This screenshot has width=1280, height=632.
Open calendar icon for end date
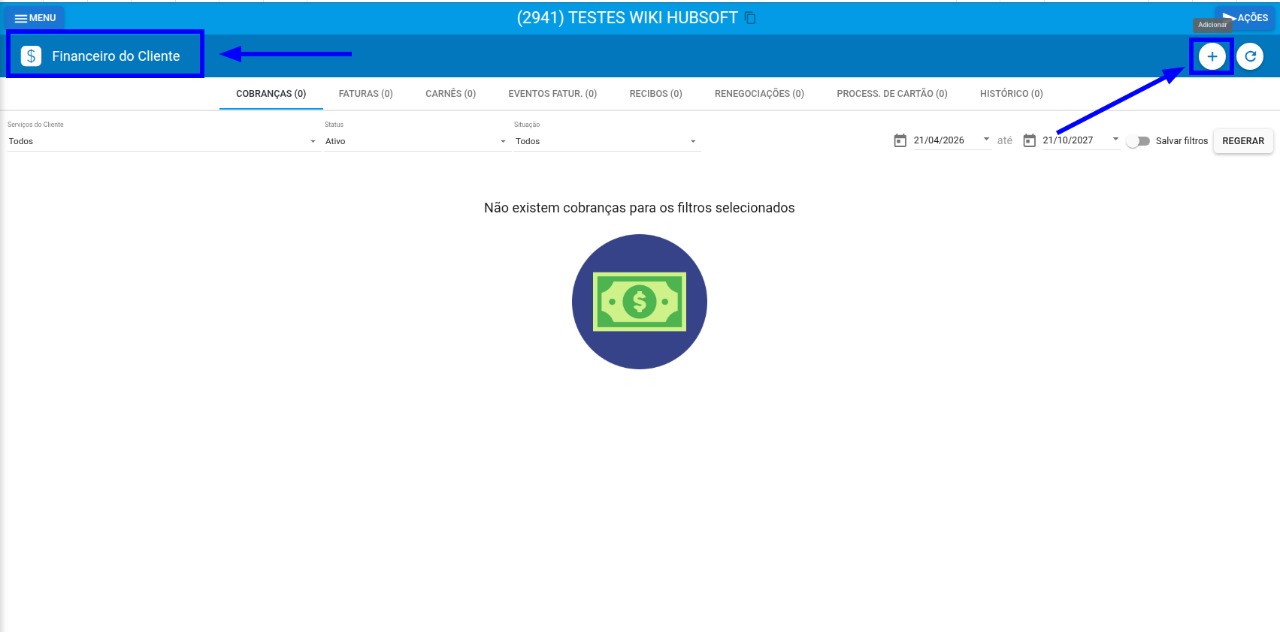1029,141
